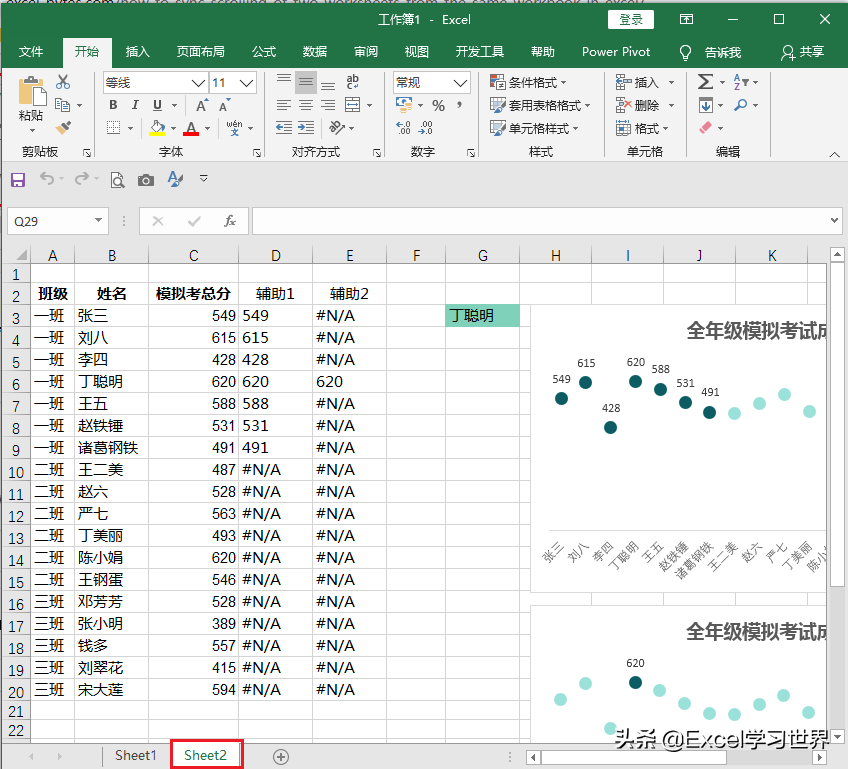Collapse the ribbon with the arrow
The width and height of the screenshot is (848, 769).
[834, 155]
